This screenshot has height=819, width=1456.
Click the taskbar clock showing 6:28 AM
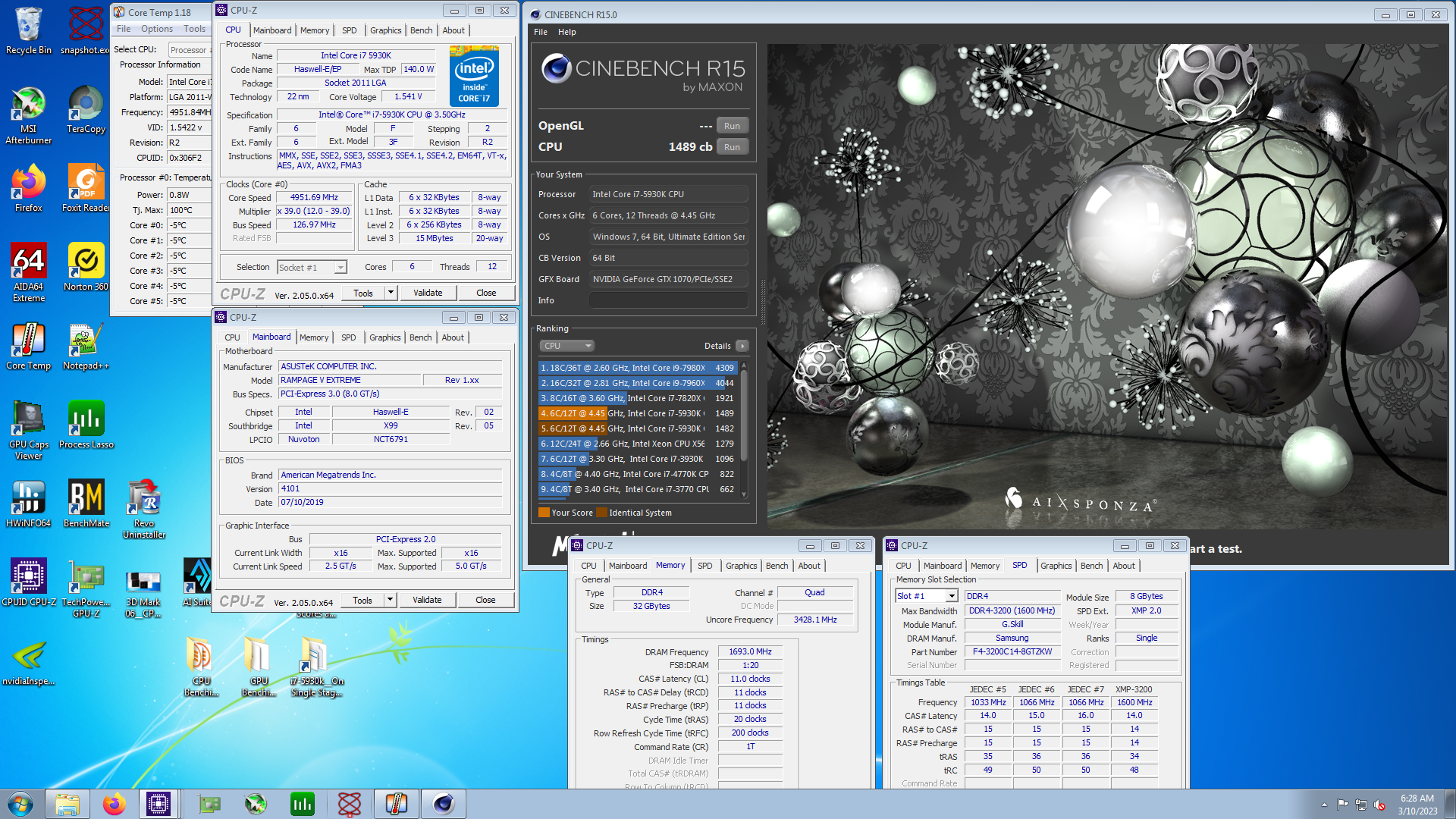pyautogui.click(x=1417, y=804)
